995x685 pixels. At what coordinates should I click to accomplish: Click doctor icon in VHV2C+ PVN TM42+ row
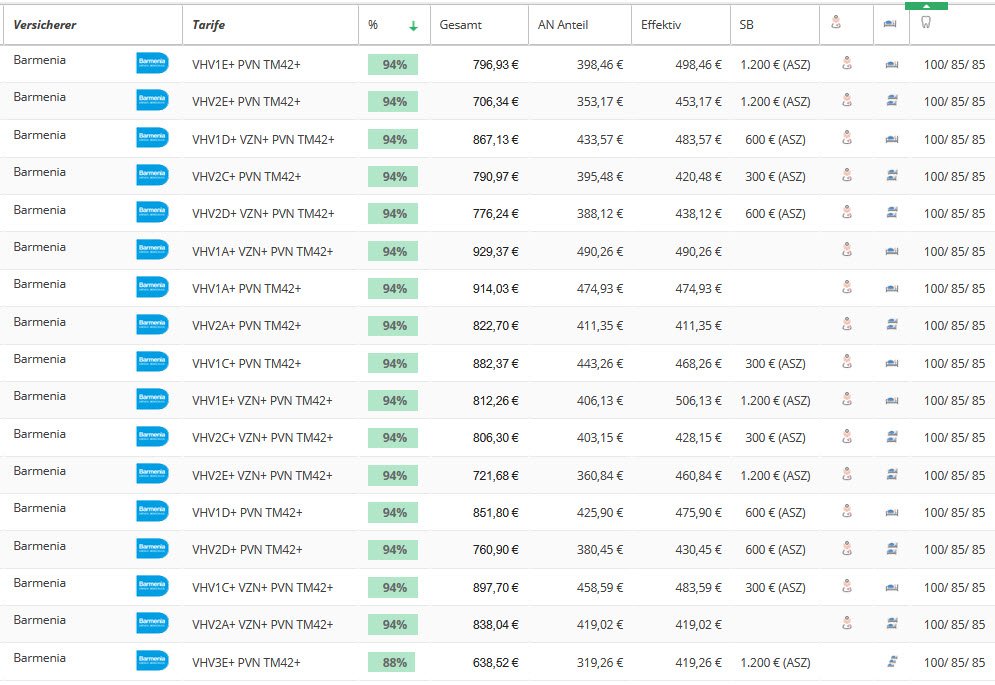coord(847,176)
